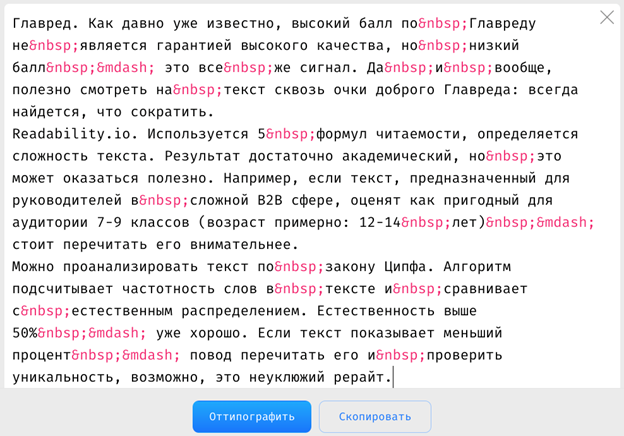Close the typograf panel with the X
624x436 pixels.
tap(607, 17)
